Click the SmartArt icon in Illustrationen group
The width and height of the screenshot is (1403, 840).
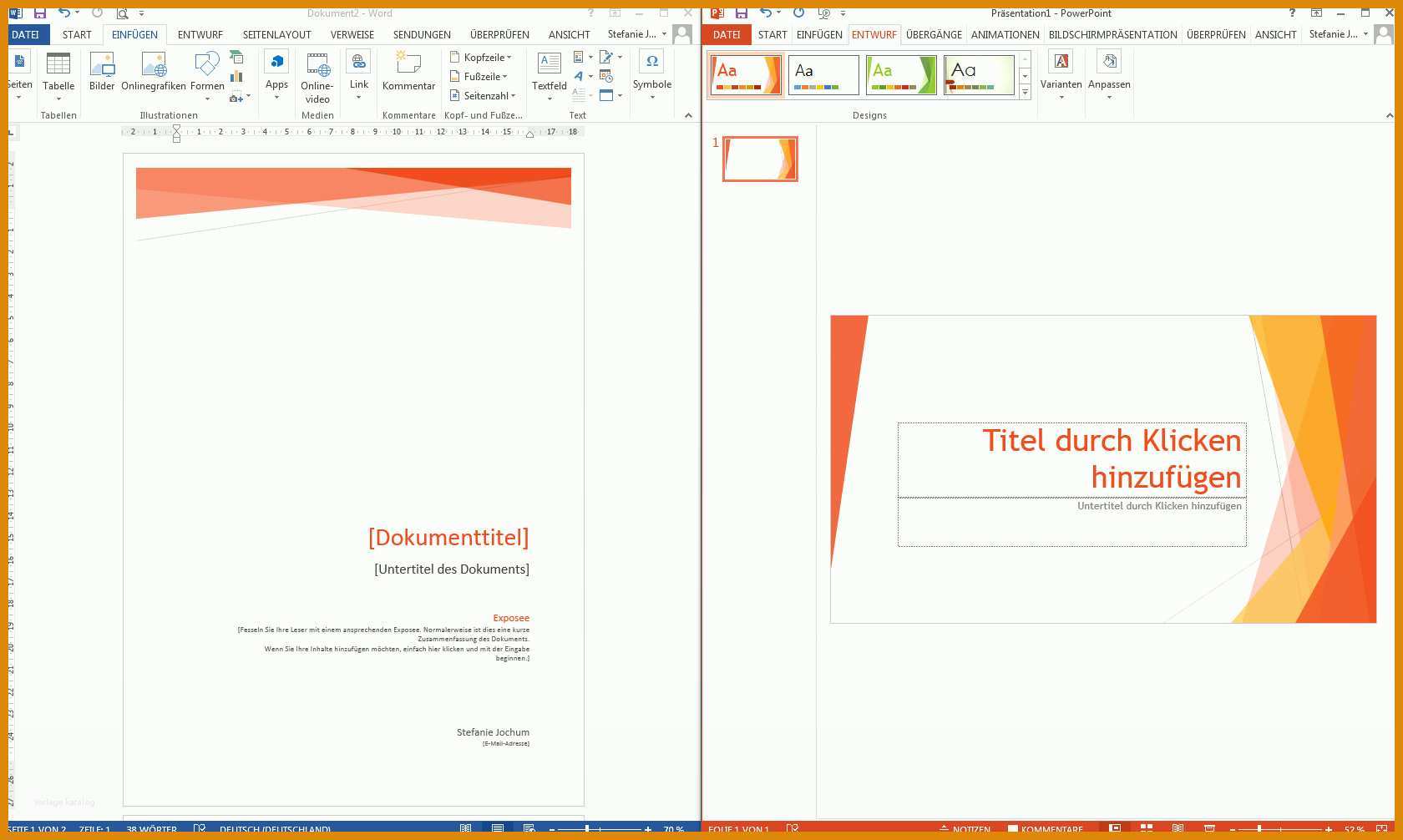pos(236,58)
